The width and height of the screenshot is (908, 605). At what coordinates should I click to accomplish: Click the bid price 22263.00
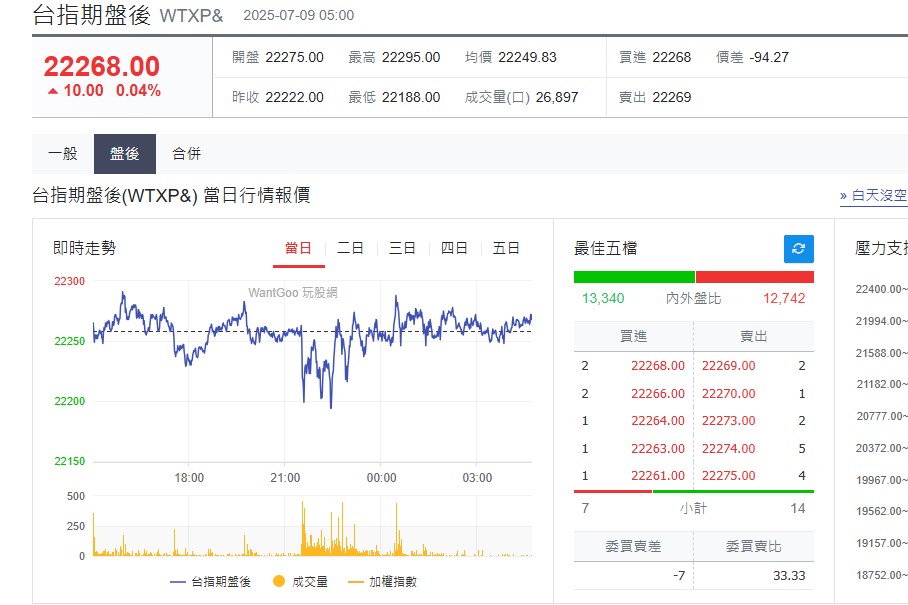coord(658,449)
